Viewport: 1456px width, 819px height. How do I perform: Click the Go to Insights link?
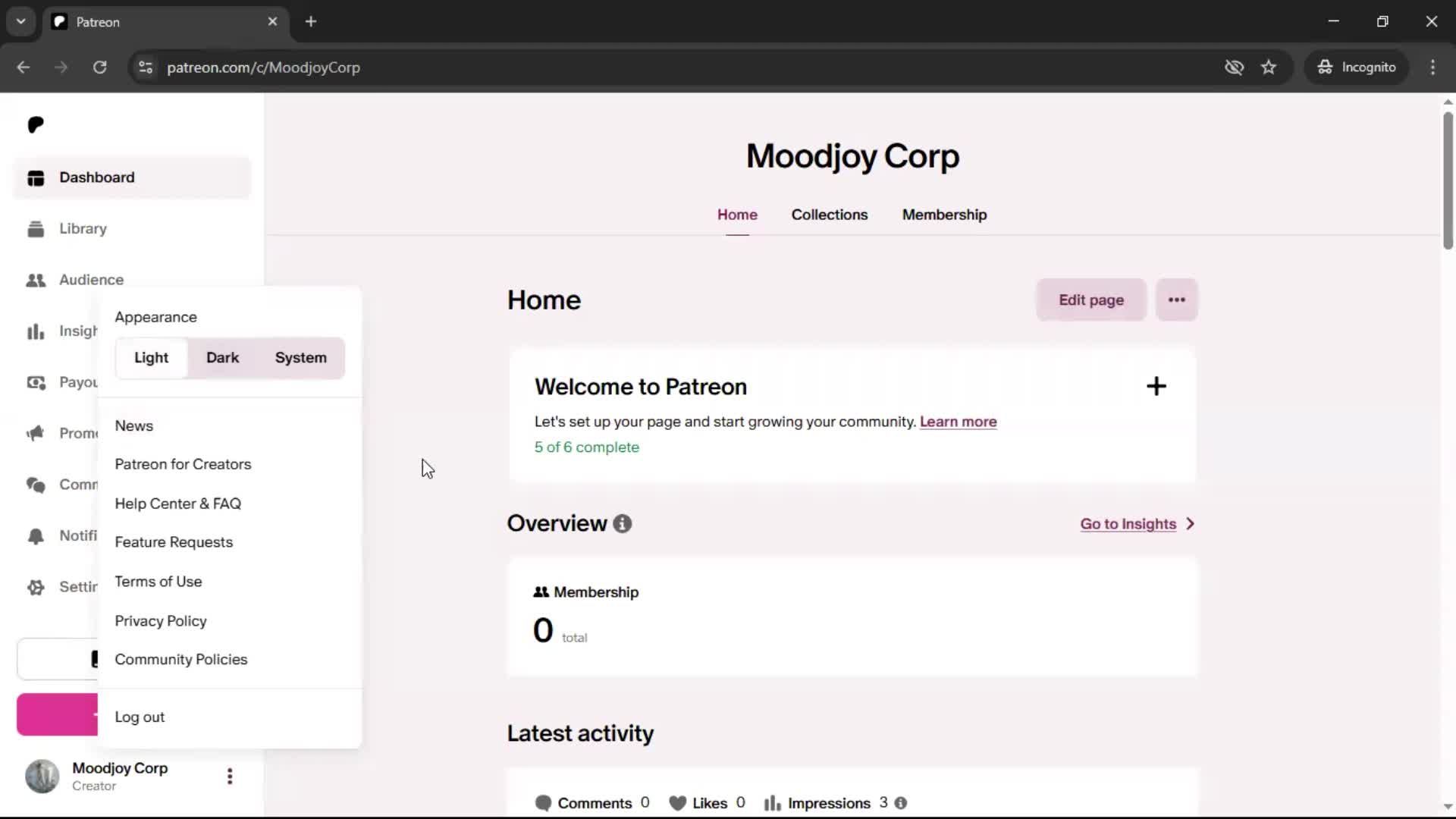pyautogui.click(x=1128, y=524)
